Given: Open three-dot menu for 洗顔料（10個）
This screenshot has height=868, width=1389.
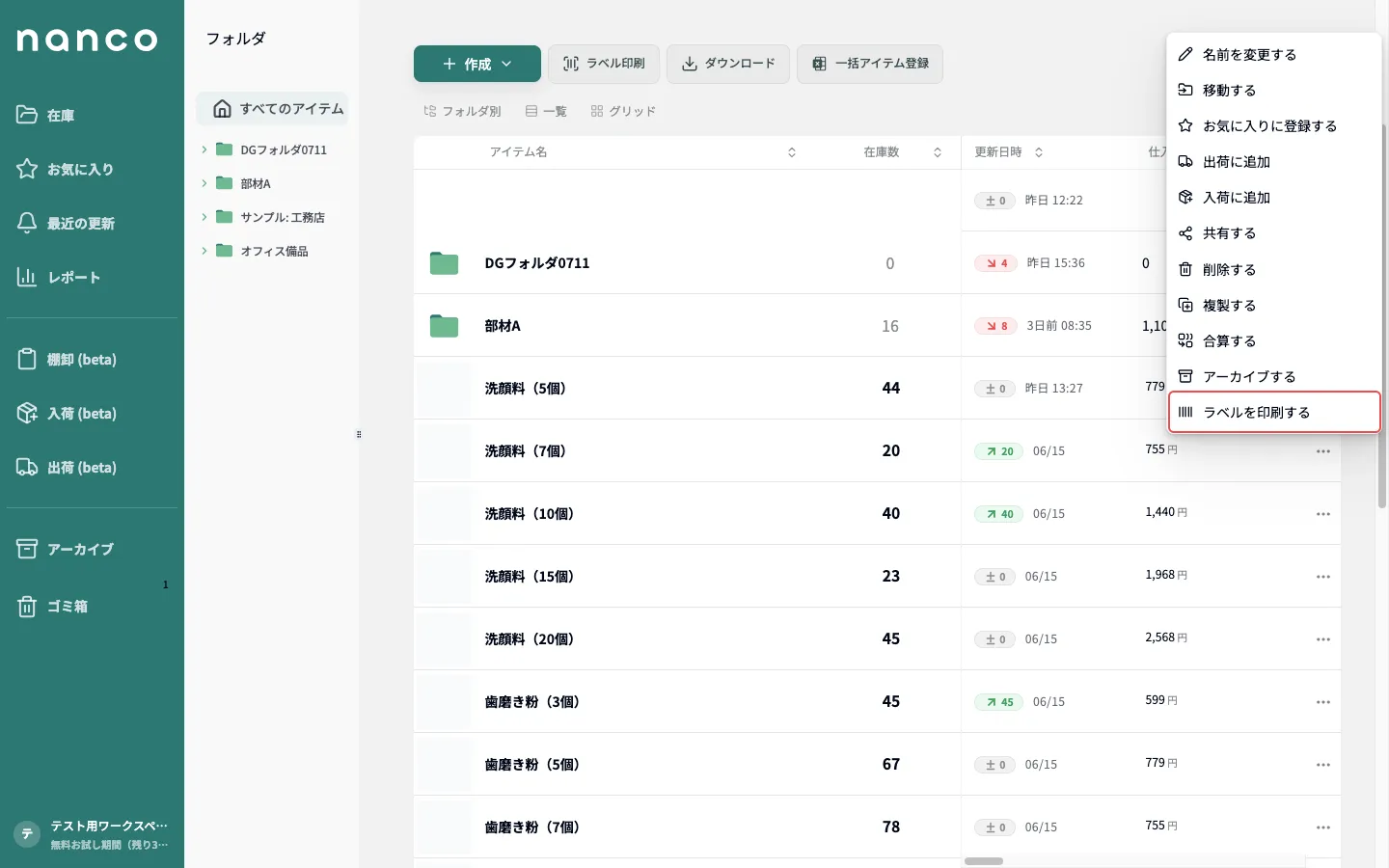Looking at the screenshot, I should click(x=1323, y=514).
